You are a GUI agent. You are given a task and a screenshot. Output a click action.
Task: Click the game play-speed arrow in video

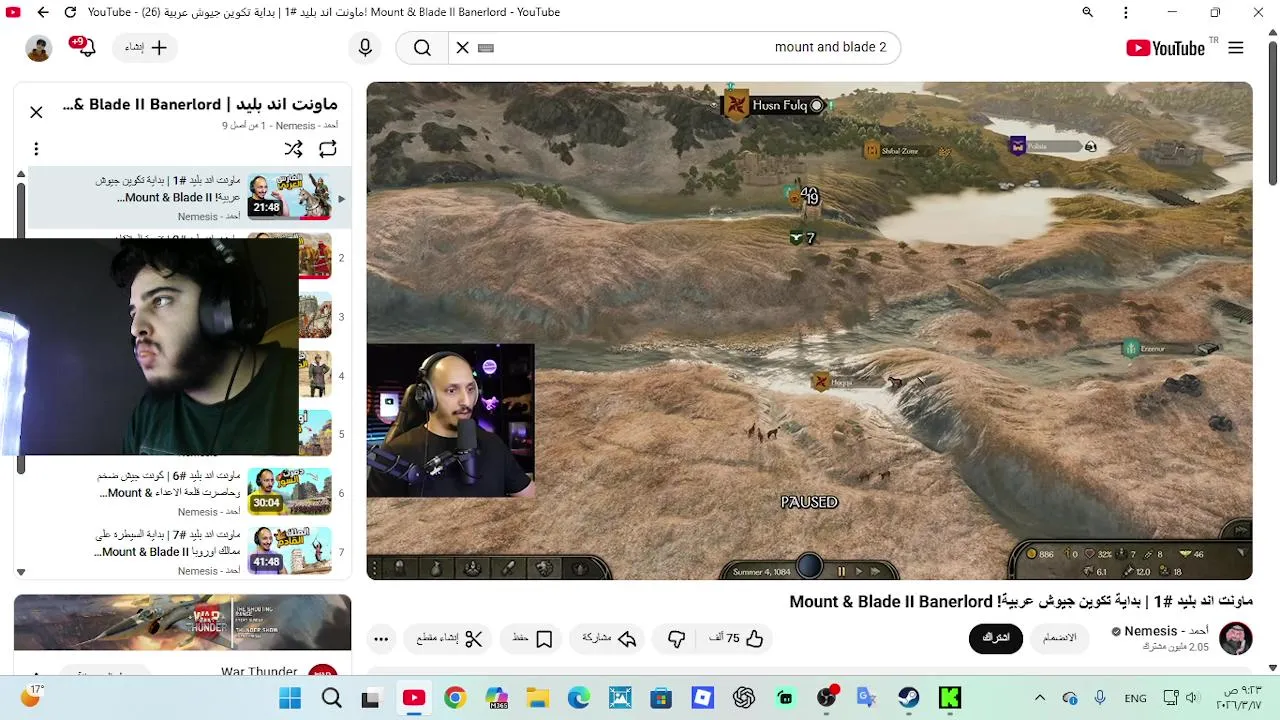click(858, 571)
